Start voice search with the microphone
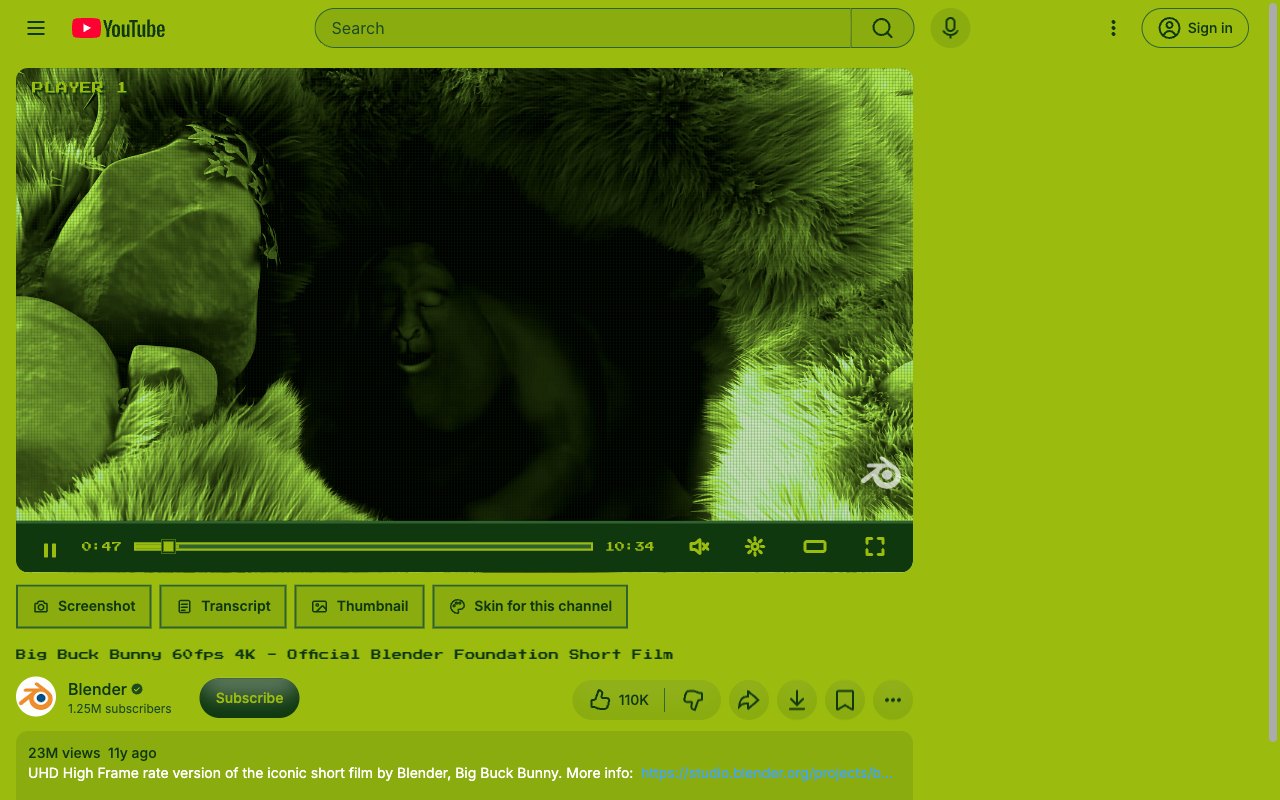This screenshot has height=800, width=1280. 950,28
